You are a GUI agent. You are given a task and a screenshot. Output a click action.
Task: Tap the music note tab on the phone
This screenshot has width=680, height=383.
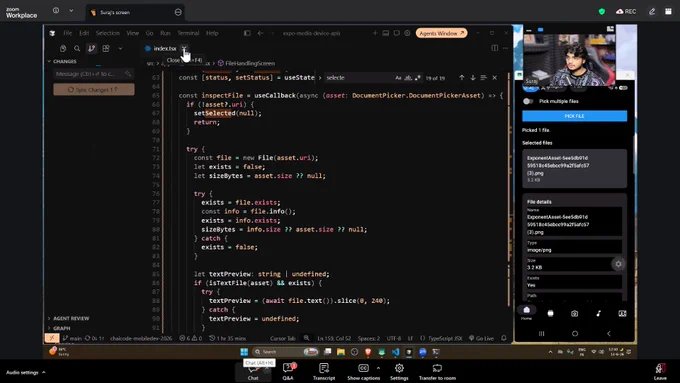(x=598, y=313)
